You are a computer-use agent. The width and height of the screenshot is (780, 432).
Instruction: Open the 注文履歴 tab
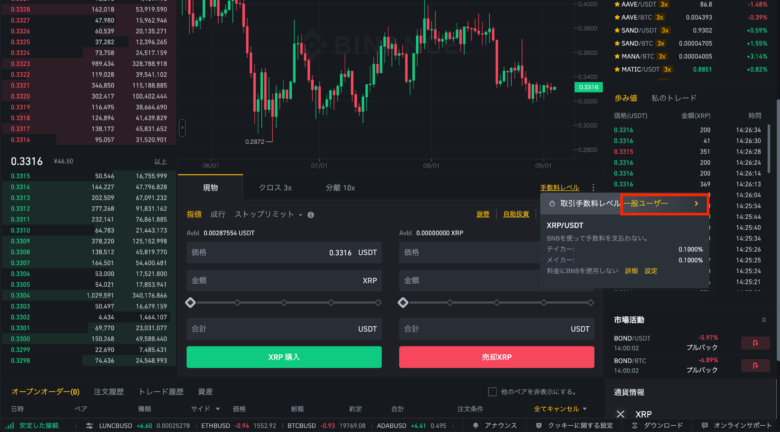108,392
